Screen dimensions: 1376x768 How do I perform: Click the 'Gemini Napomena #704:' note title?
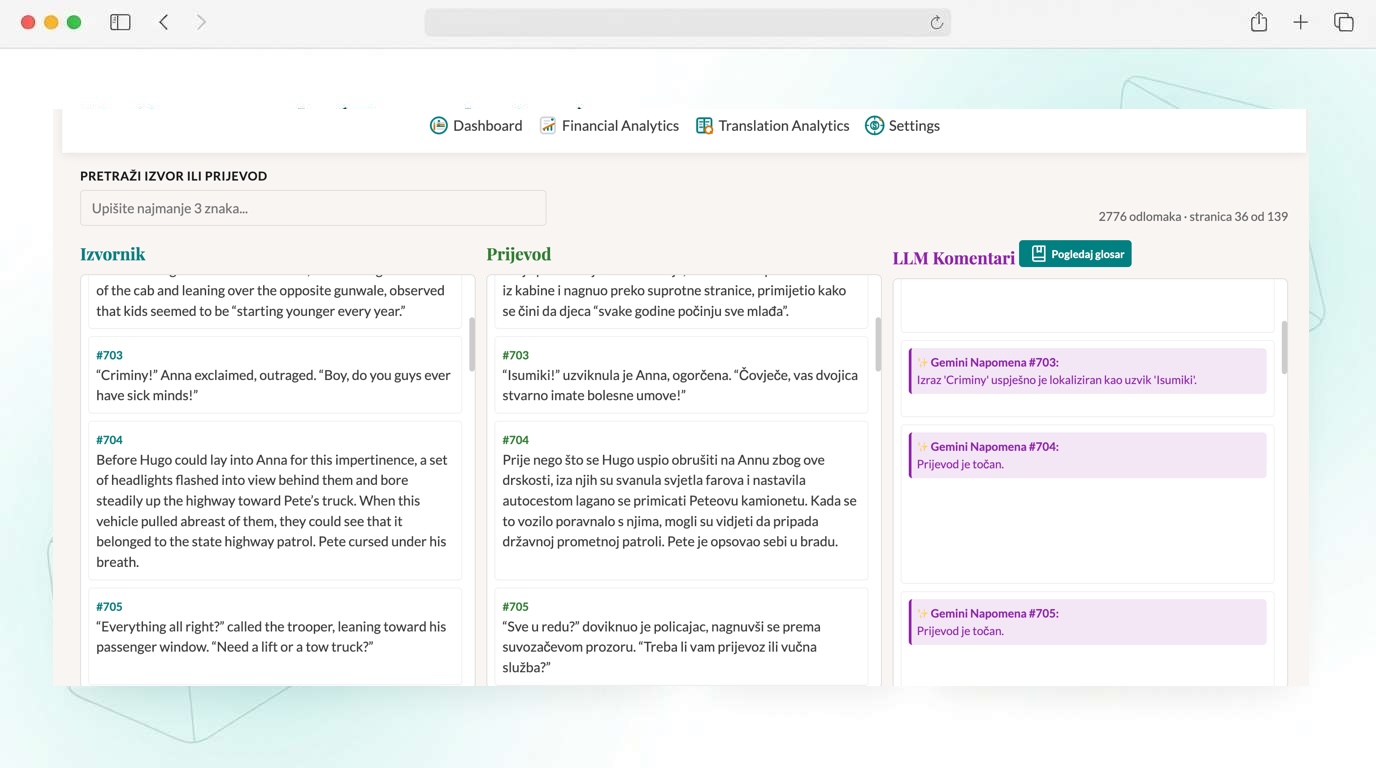tap(994, 446)
